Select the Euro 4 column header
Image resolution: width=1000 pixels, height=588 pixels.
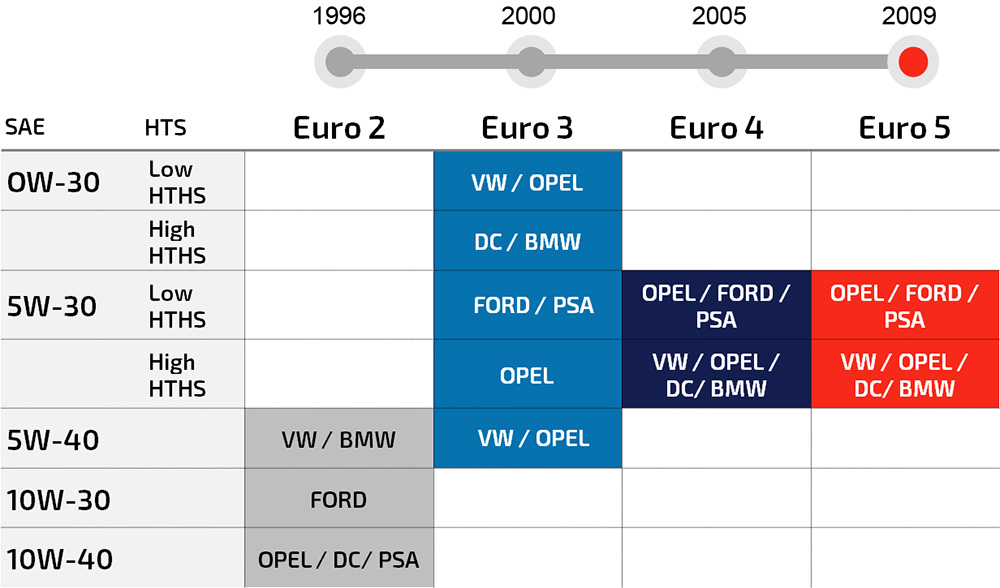tap(716, 128)
